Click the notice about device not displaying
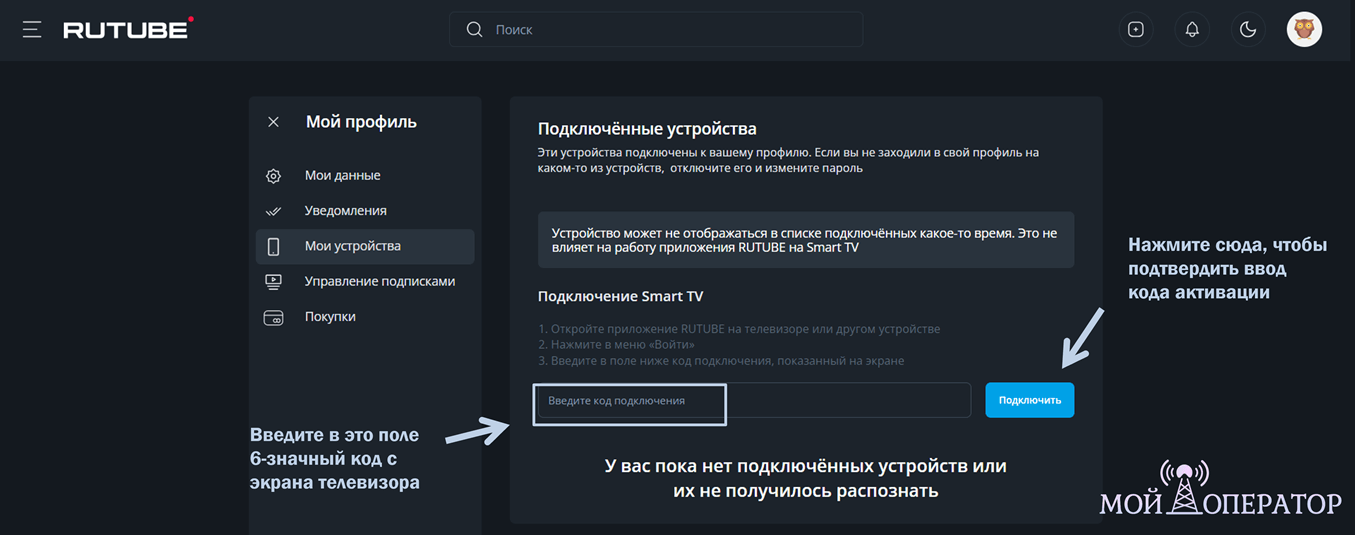Screen dimensions: 1355x535 click(806, 240)
